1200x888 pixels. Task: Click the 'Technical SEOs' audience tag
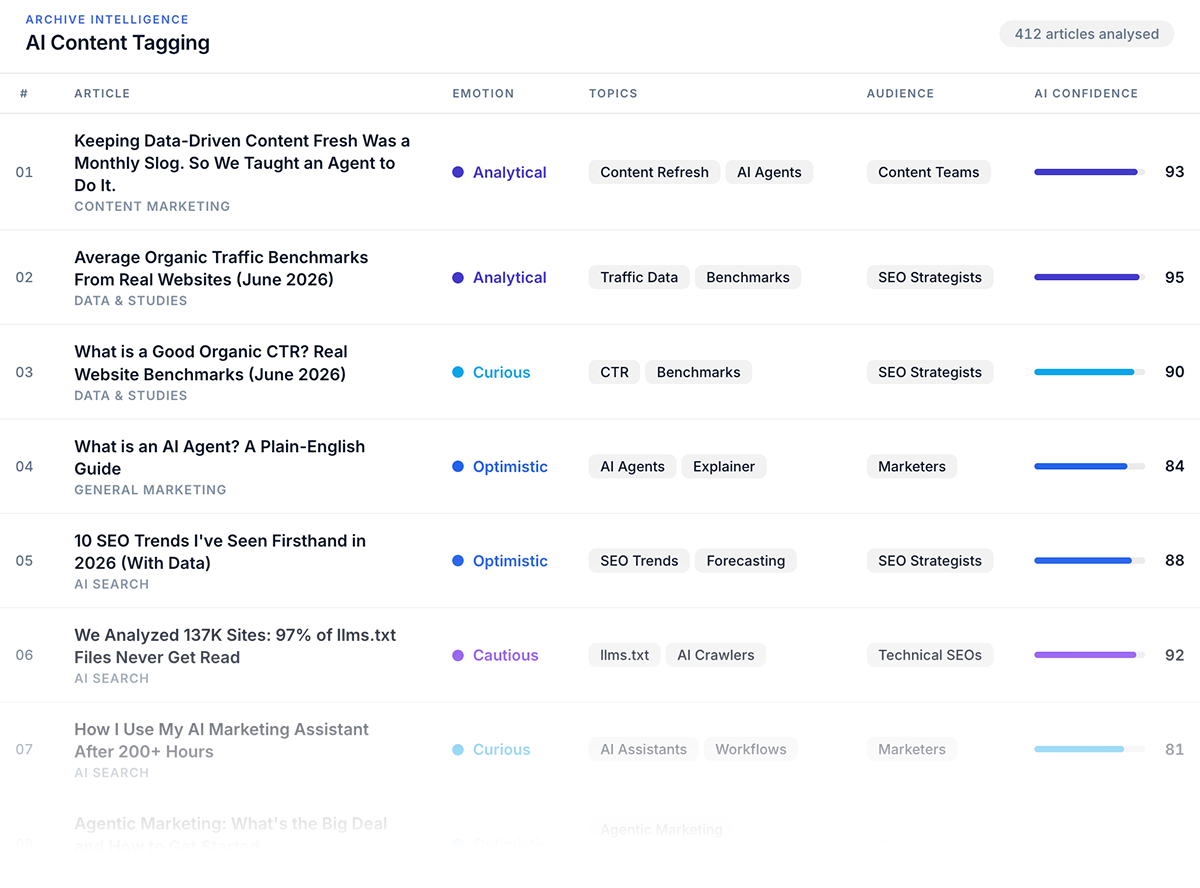point(930,655)
